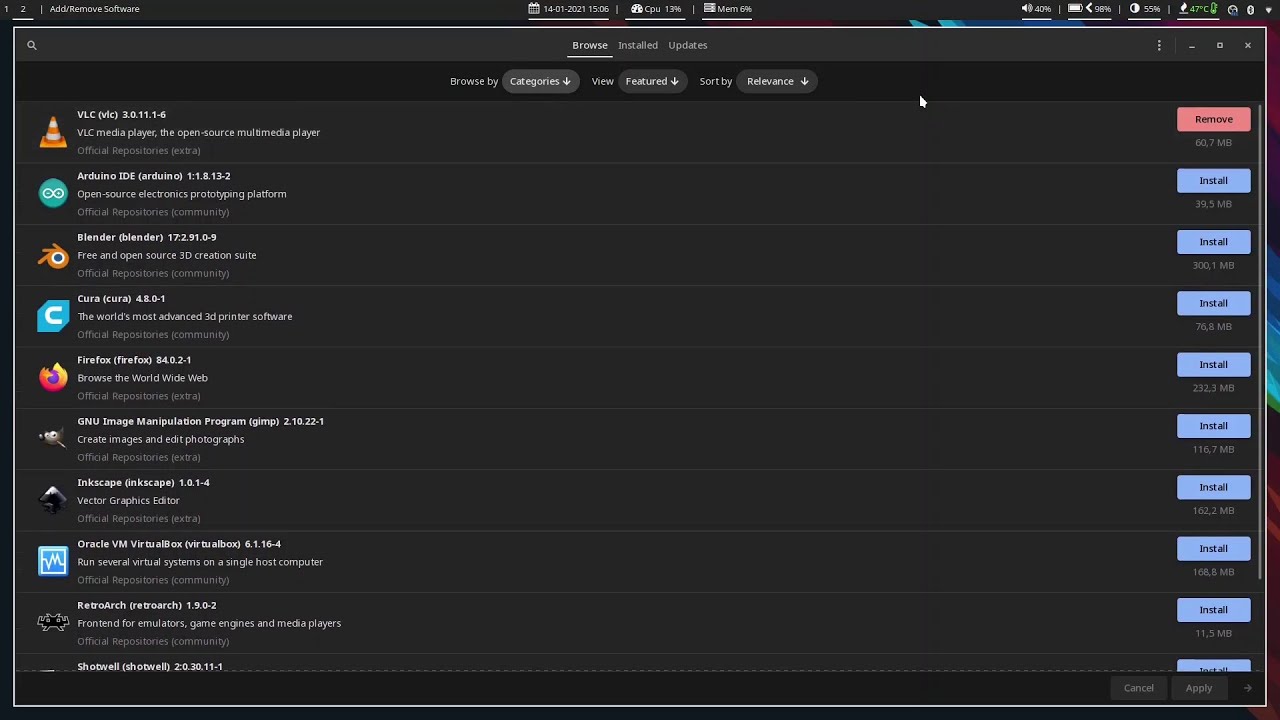Screen dimensions: 1280x720
Task: Click the Cancel button
Action: (1138, 688)
